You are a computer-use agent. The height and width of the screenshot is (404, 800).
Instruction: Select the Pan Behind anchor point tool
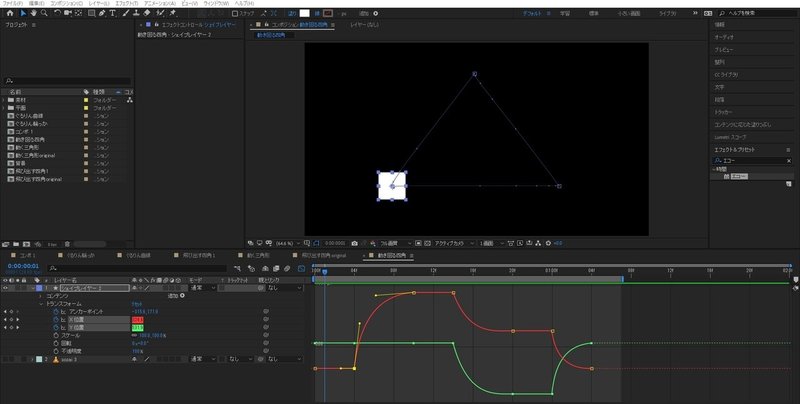click(x=78, y=13)
